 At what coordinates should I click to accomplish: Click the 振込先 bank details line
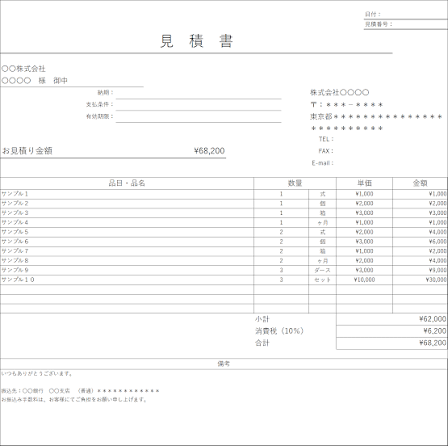80,391
